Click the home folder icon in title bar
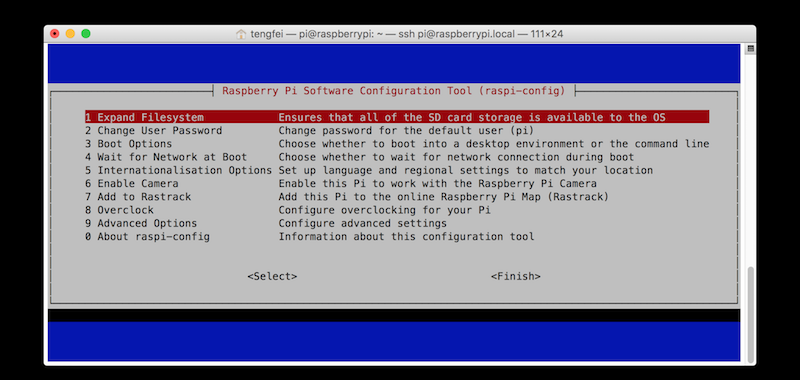Image resolution: width=800 pixels, height=380 pixels. pos(241,34)
